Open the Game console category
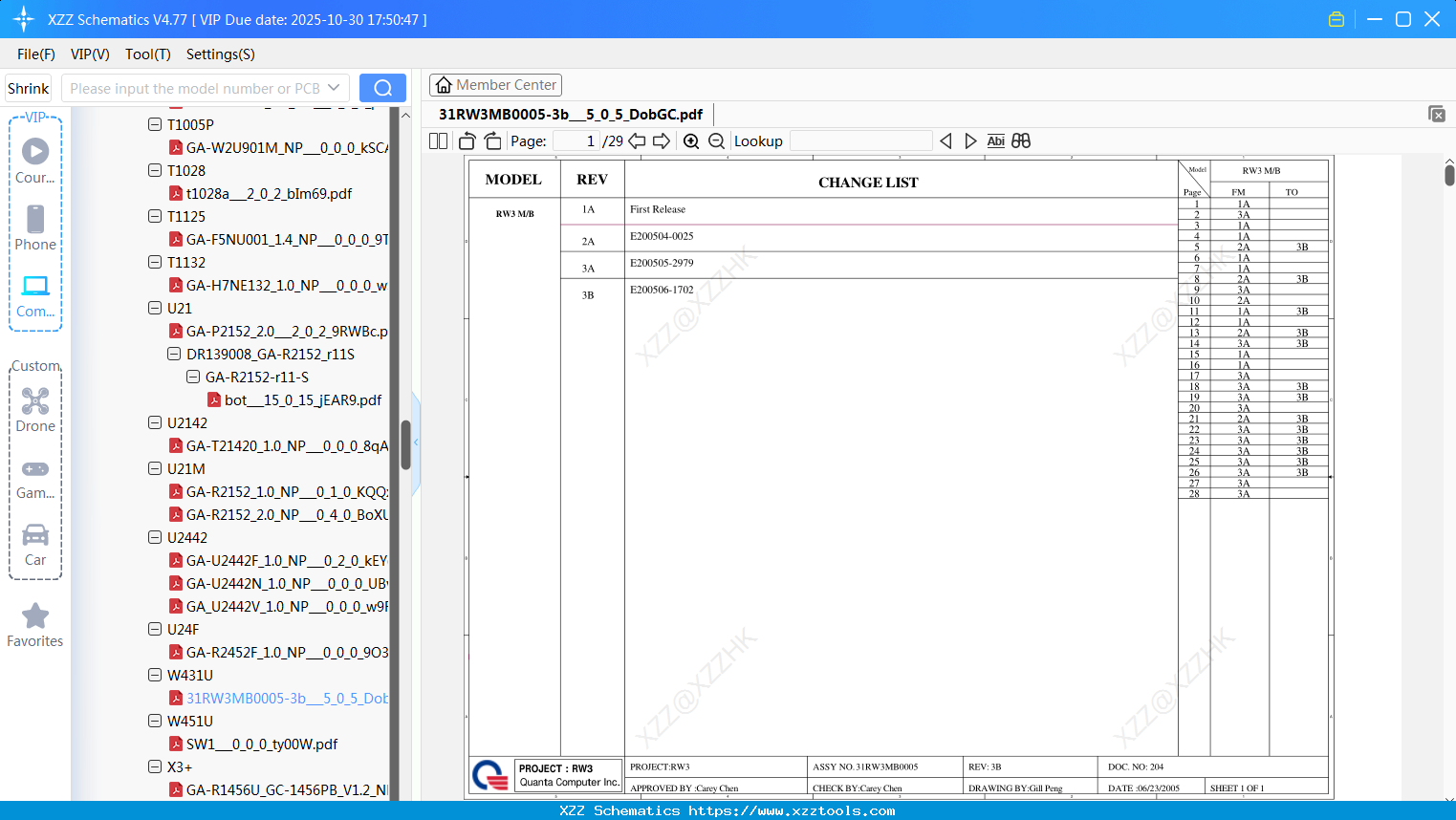This screenshot has width=1456, height=820. [x=35, y=478]
